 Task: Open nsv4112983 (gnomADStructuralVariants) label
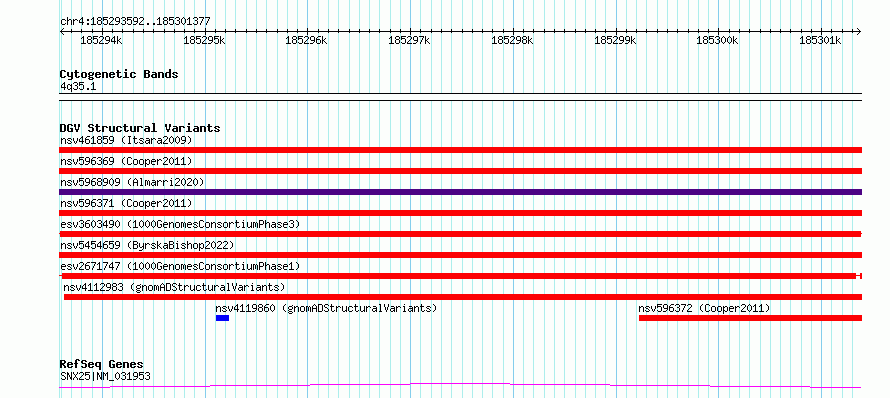click(174, 287)
